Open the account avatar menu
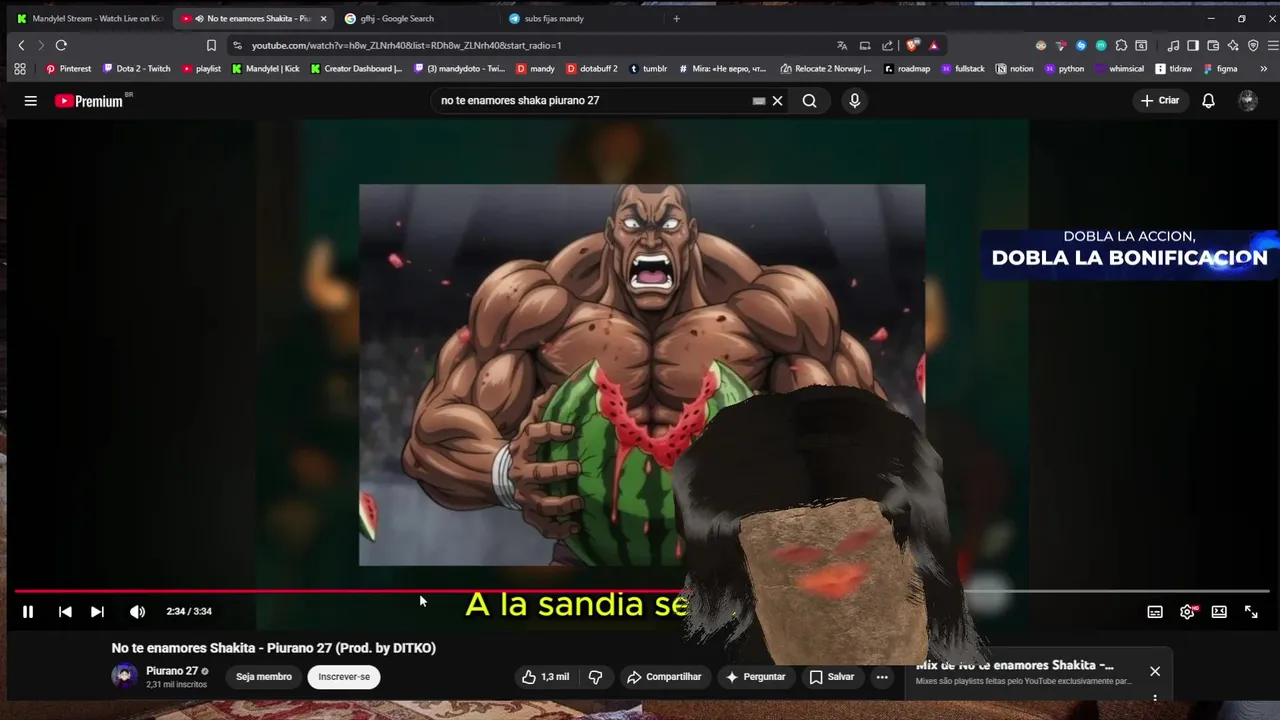The image size is (1280, 720). tap(1247, 100)
